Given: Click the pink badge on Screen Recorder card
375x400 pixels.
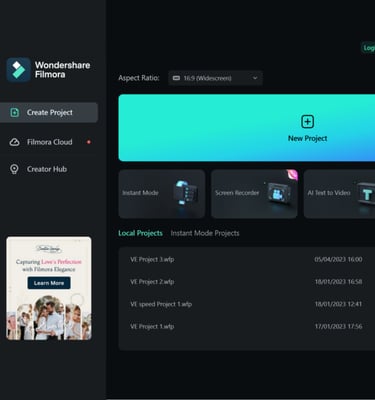Looking at the screenshot, I should (292, 175).
